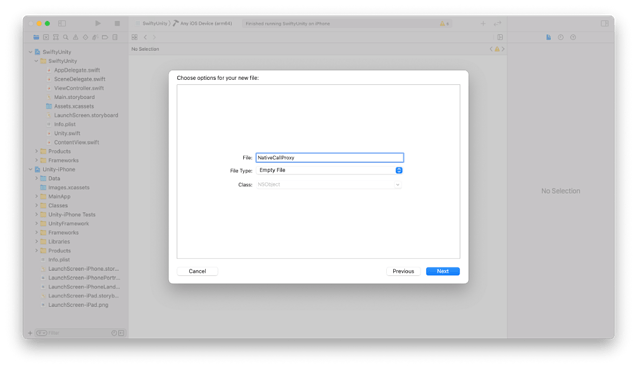Click the No Selection jump bar
The height and width of the screenshot is (368, 637).
pos(145,49)
